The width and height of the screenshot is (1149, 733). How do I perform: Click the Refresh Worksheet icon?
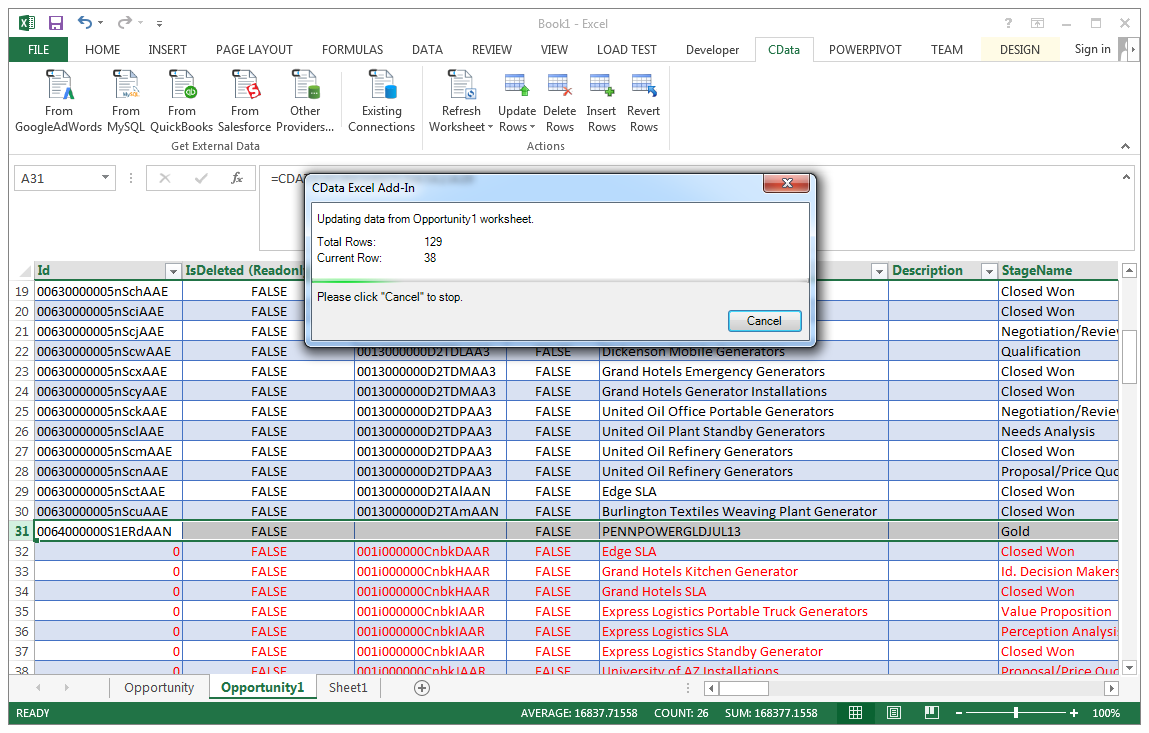tap(462, 85)
